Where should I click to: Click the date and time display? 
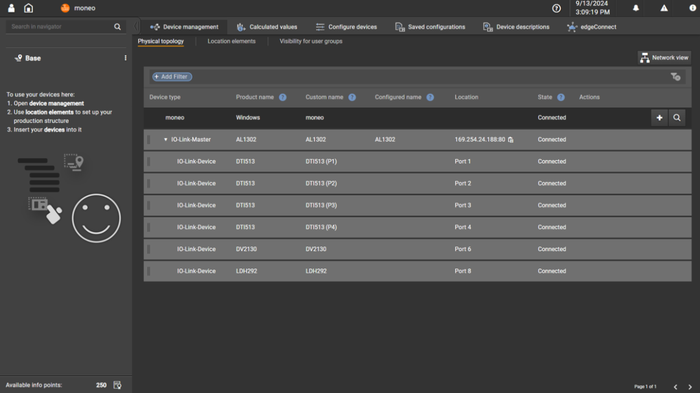point(592,8)
